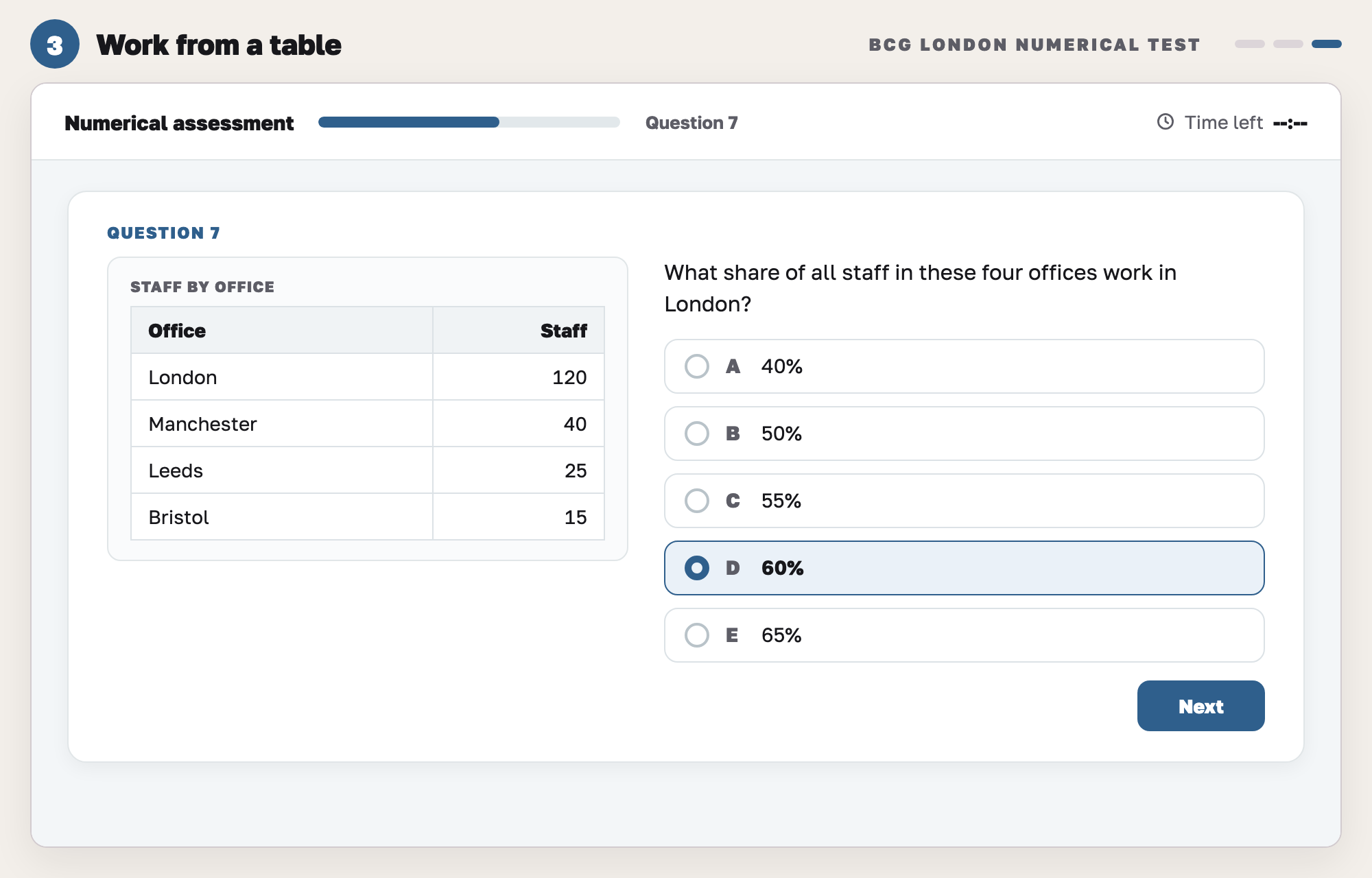The height and width of the screenshot is (878, 1372).
Task: Click the BCG LONDON NUMERICAL TEST label
Action: pyautogui.click(x=1034, y=45)
